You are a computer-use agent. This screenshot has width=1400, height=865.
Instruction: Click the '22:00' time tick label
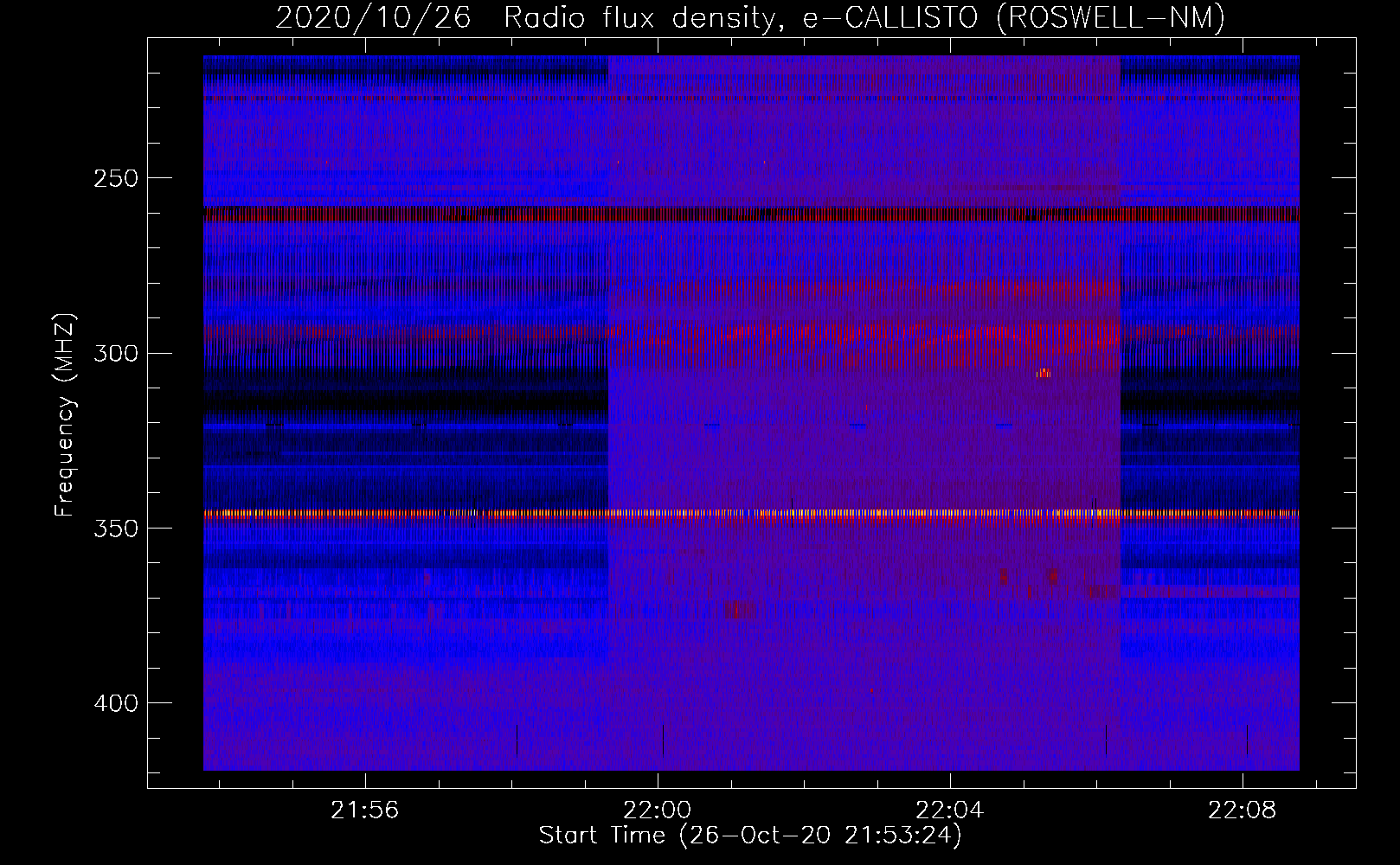pos(658,811)
